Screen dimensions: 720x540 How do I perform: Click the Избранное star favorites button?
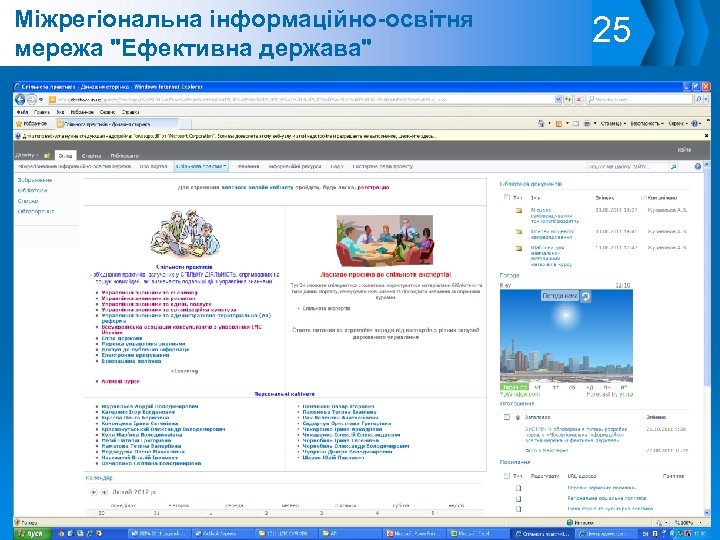31,124
